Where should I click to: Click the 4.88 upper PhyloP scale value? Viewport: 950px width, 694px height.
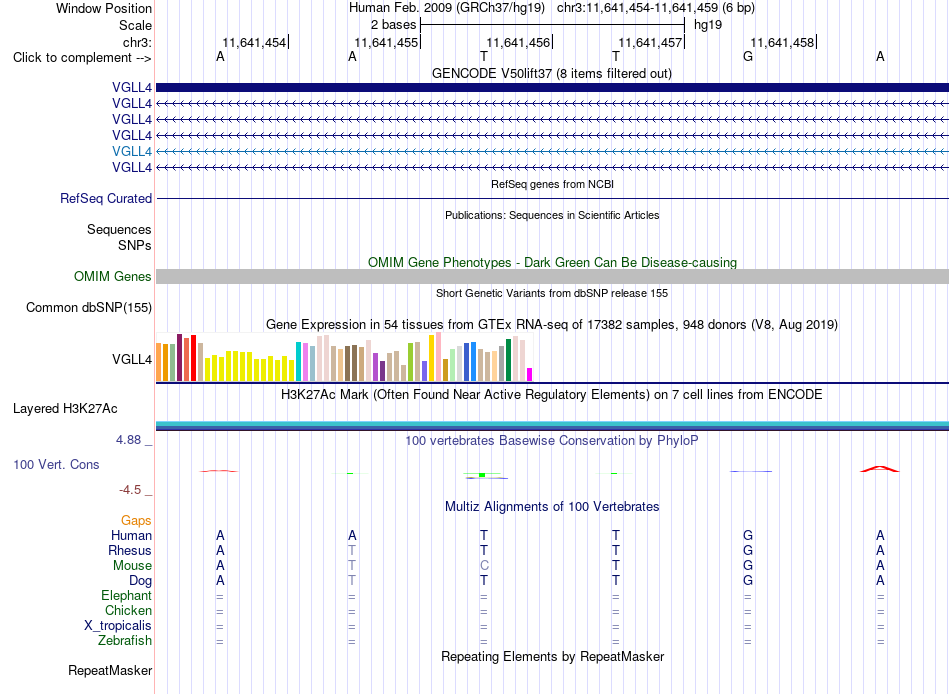click(128, 439)
